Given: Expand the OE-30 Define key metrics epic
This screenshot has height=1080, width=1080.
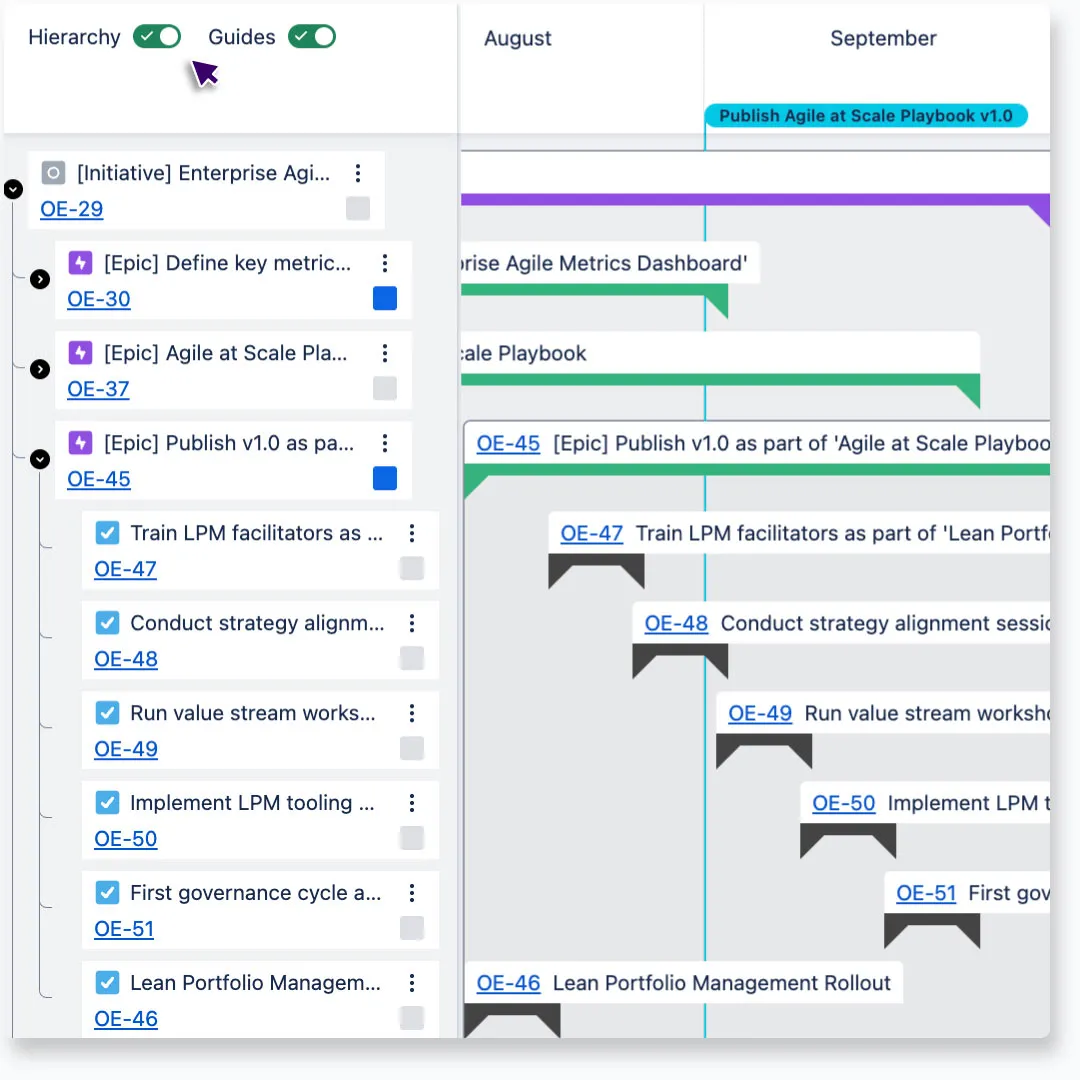Looking at the screenshot, I should 40,279.
